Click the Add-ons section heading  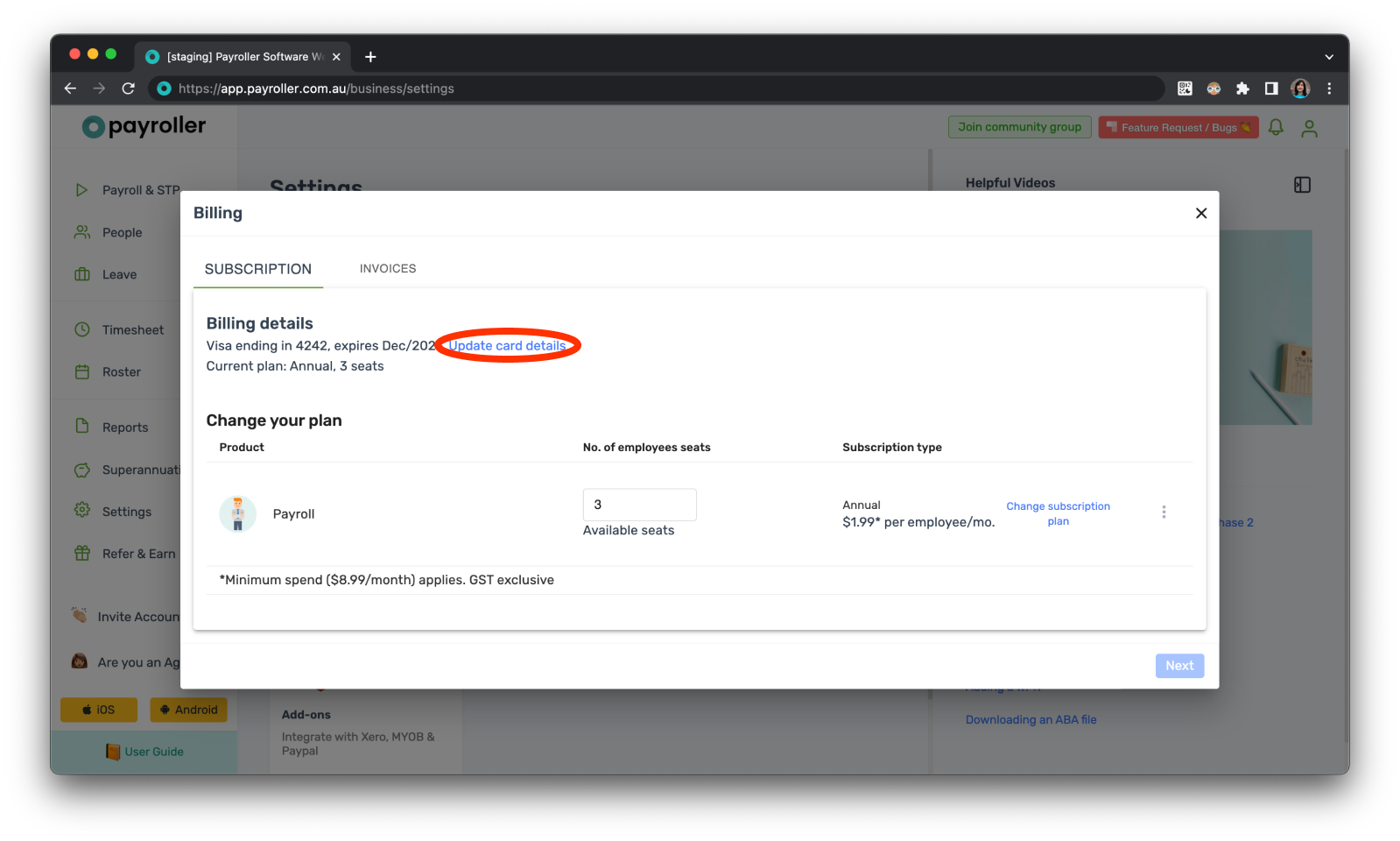306,715
